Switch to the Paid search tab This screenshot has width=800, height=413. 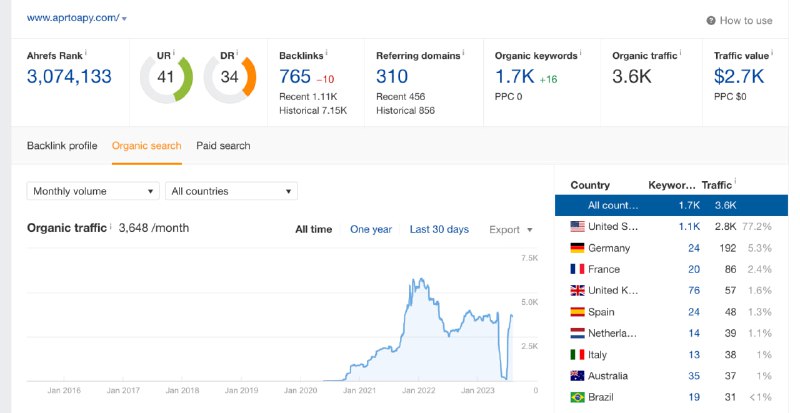point(223,145)
